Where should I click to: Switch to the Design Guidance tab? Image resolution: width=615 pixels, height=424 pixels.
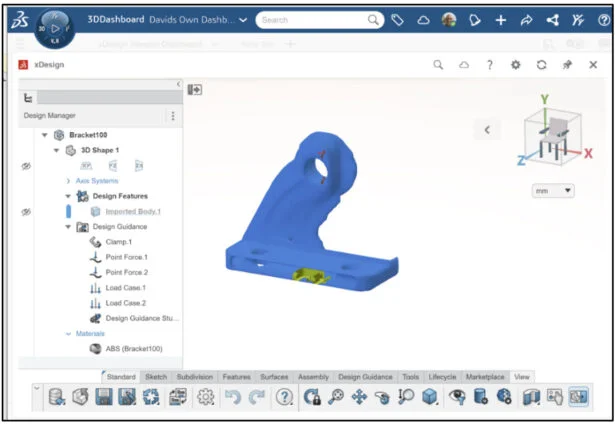click(x=365, y=377)
